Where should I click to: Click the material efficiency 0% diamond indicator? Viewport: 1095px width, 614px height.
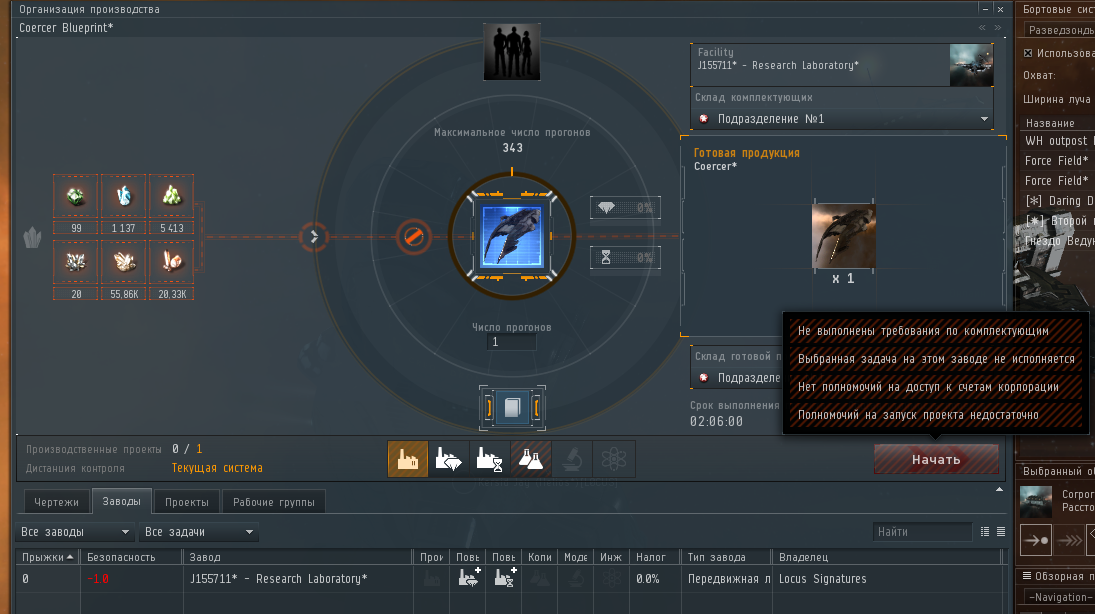(625, 207)
